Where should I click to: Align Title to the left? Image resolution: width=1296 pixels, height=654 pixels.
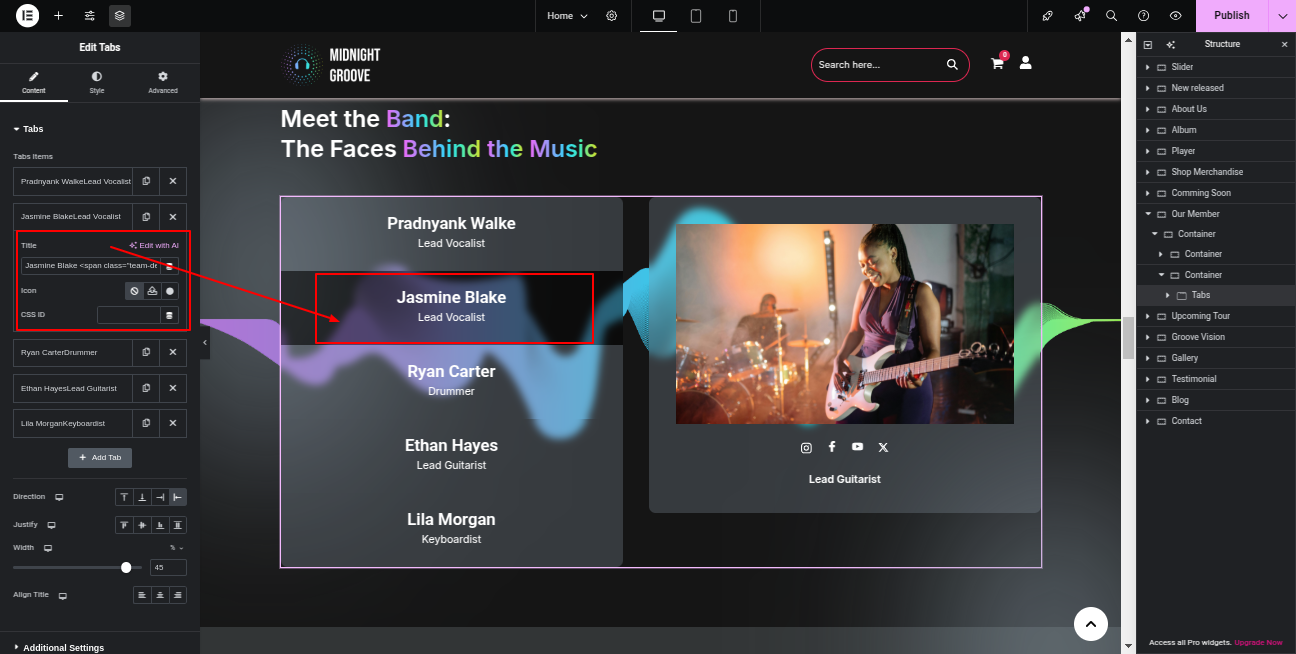142,595
